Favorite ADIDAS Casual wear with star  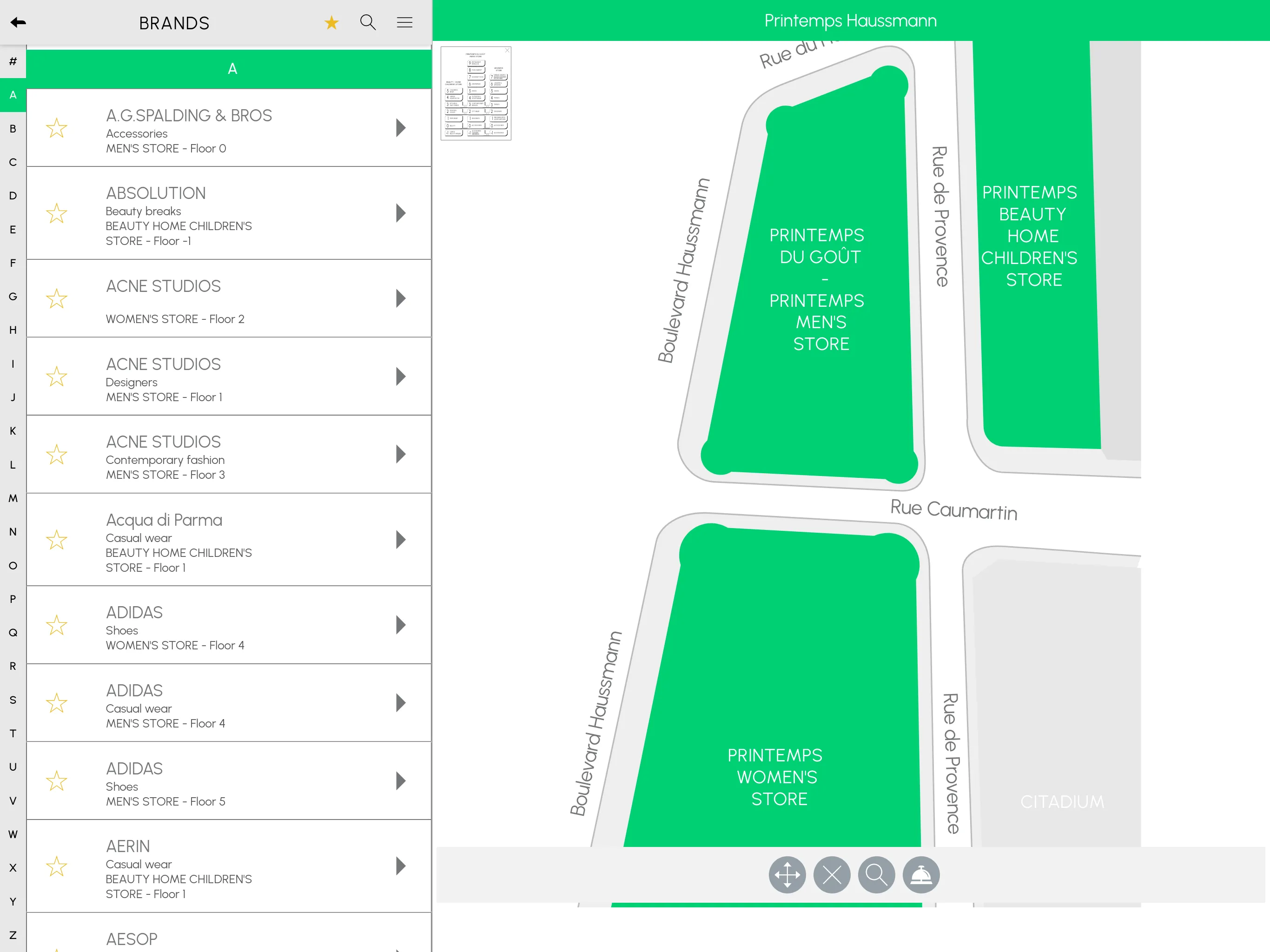tap(57, 703)
